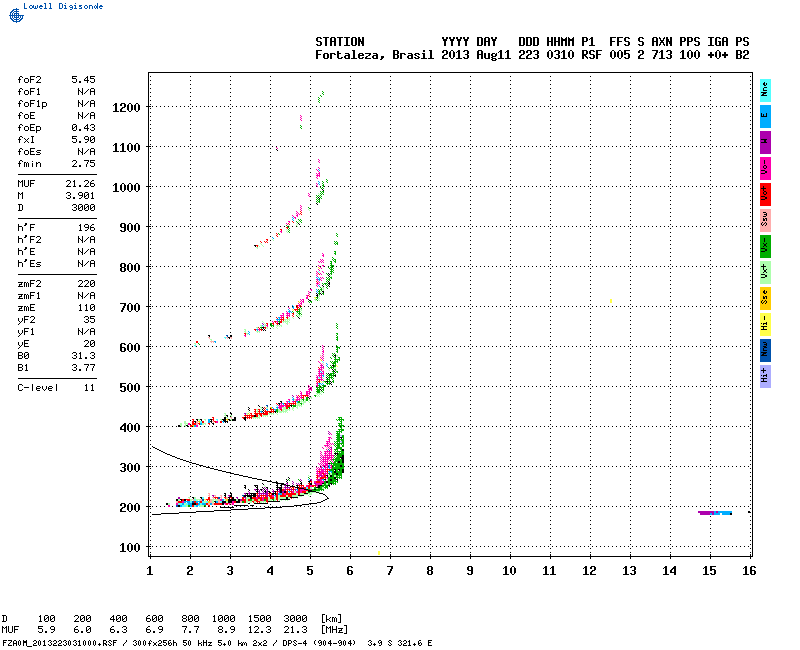The width and height of the screenshot is (800, 650).
Task: Click the fmin value 2.75
Action: click(x=83, y=164)
